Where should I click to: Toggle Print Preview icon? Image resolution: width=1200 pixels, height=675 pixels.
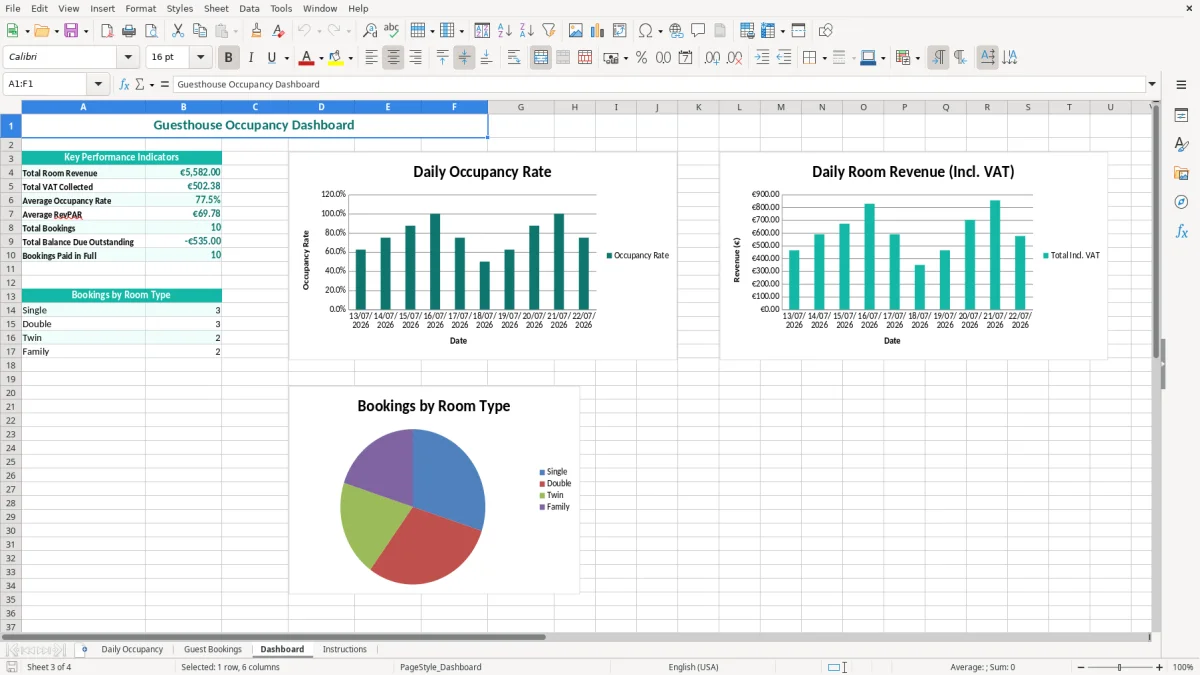pyautogui.click(x=151, y=31)
